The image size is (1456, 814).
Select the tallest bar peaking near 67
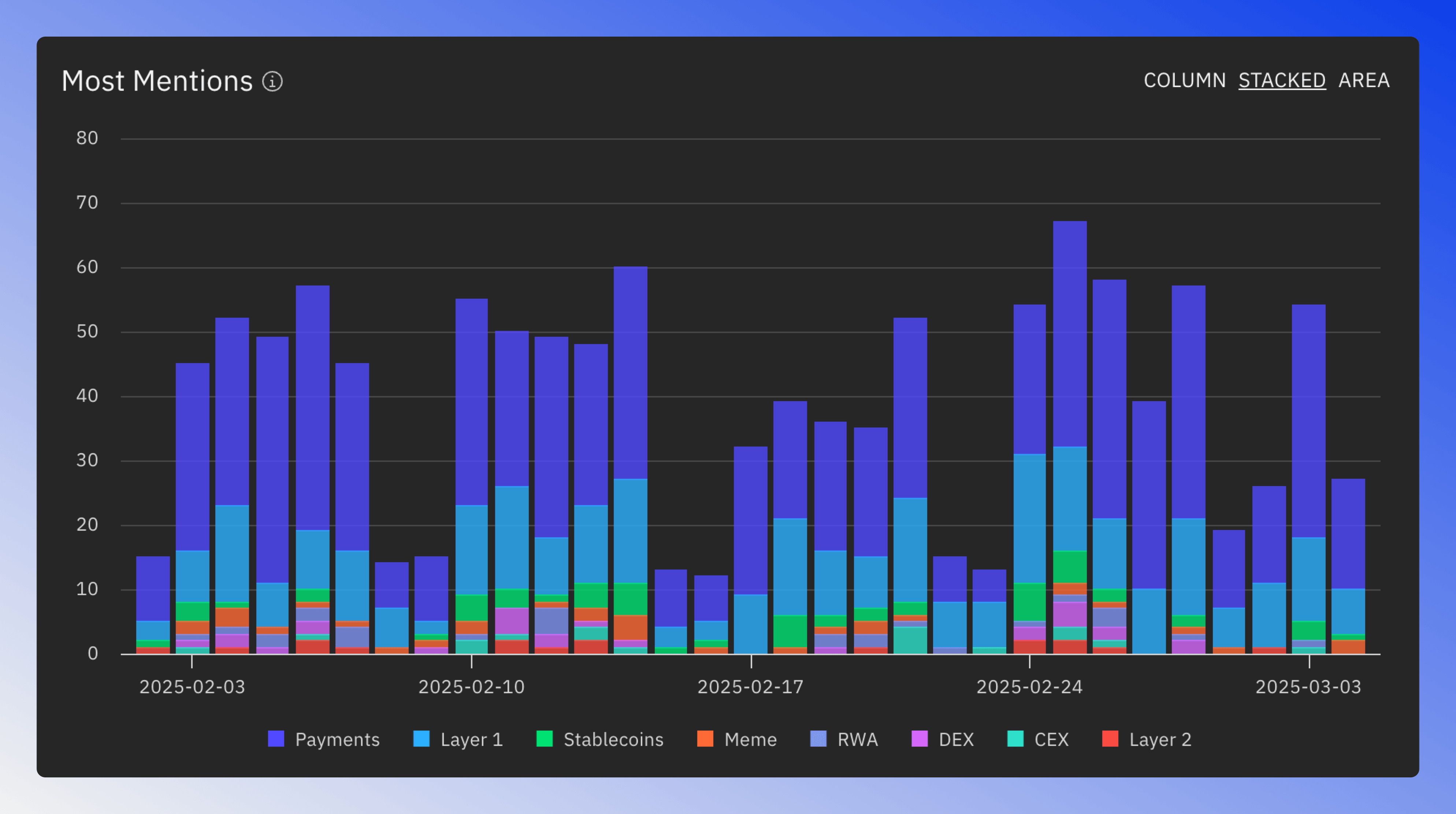click(1070, 437)
